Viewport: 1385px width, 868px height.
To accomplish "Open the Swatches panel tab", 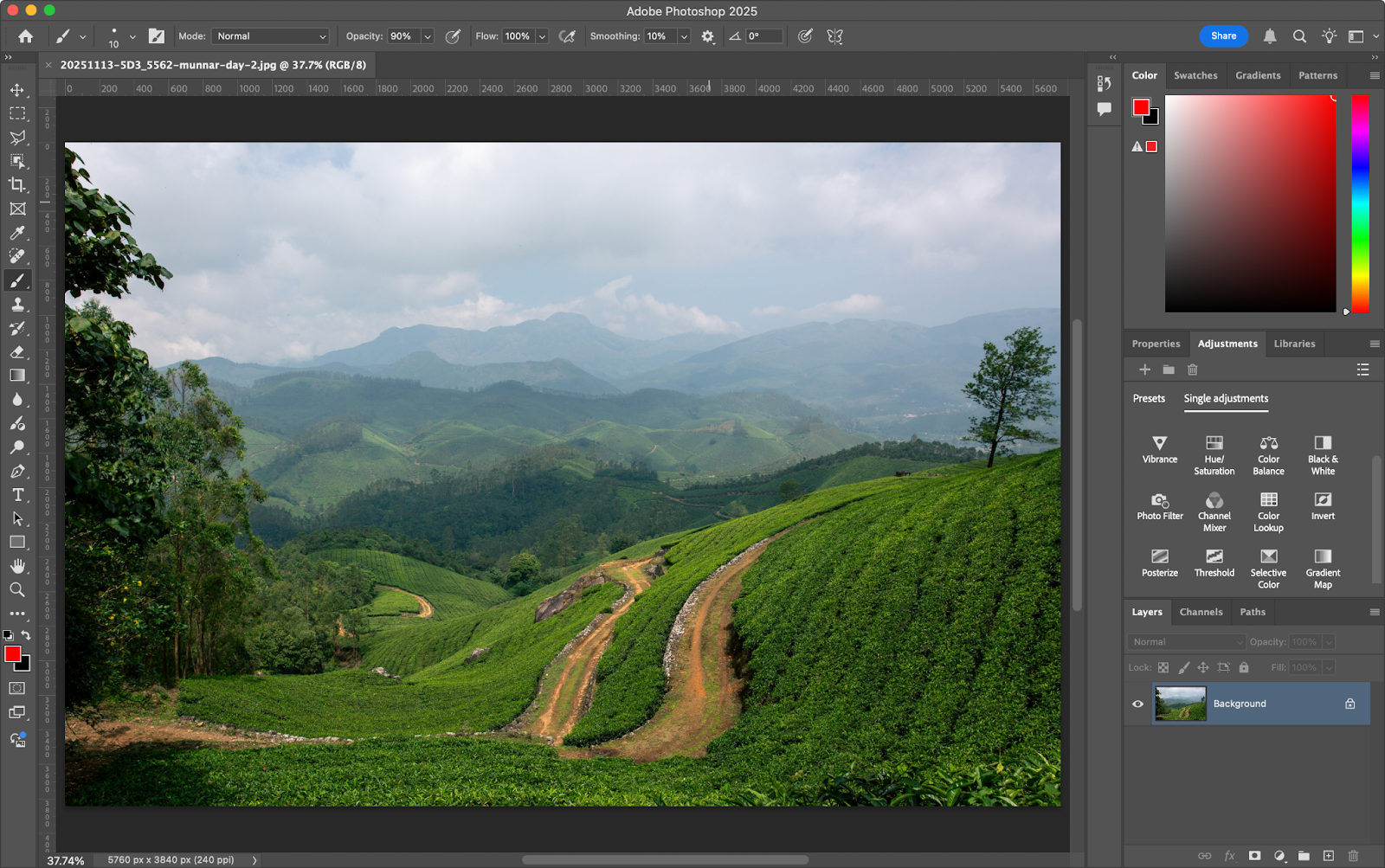I will (1195, 75).
